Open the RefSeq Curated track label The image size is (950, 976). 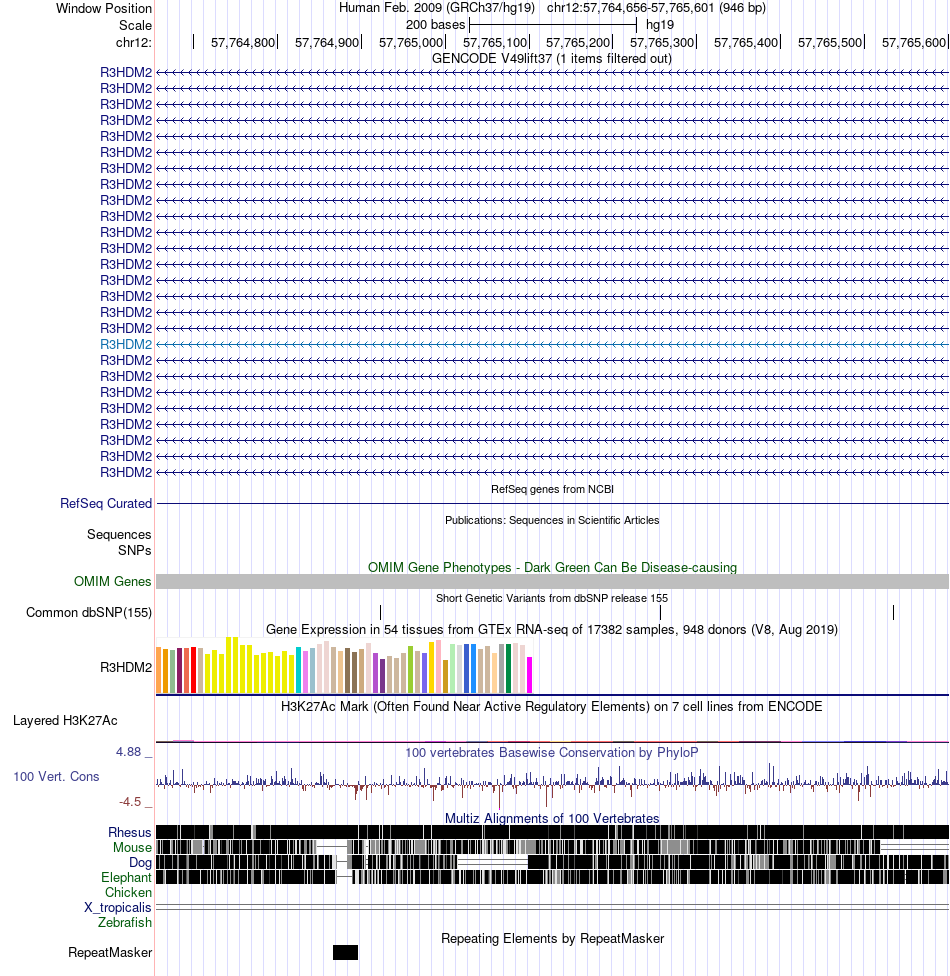[x=106, y=503]
